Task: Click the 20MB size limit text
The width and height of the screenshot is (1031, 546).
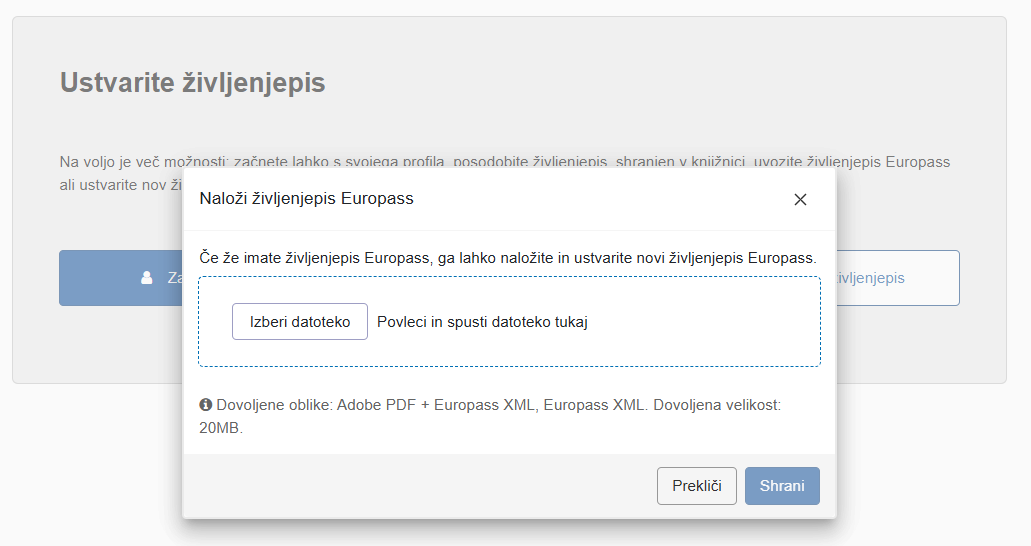Action: [221, 428]
